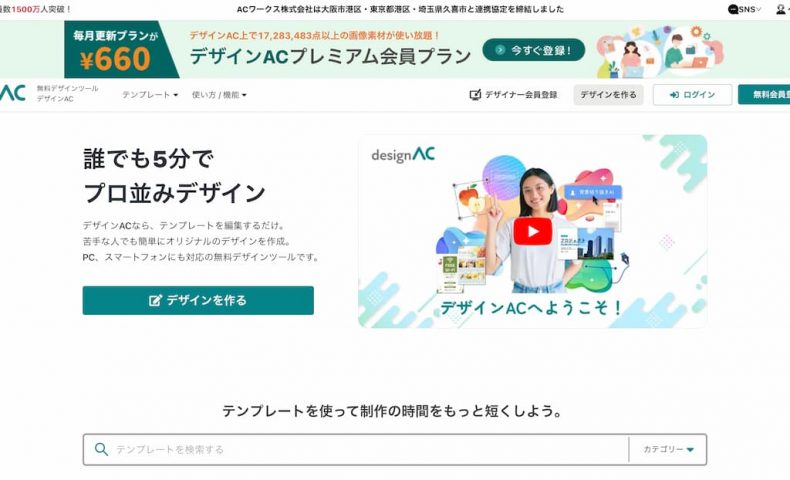Expand the 使い方 / 機能 menu
This screenshot has width=790, height=480.
219,95
